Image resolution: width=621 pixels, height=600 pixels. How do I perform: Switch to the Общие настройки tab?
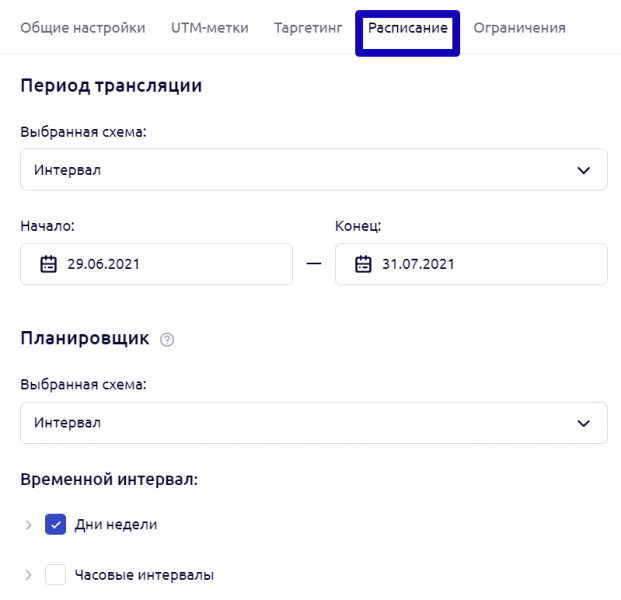[x=83, y=28]
